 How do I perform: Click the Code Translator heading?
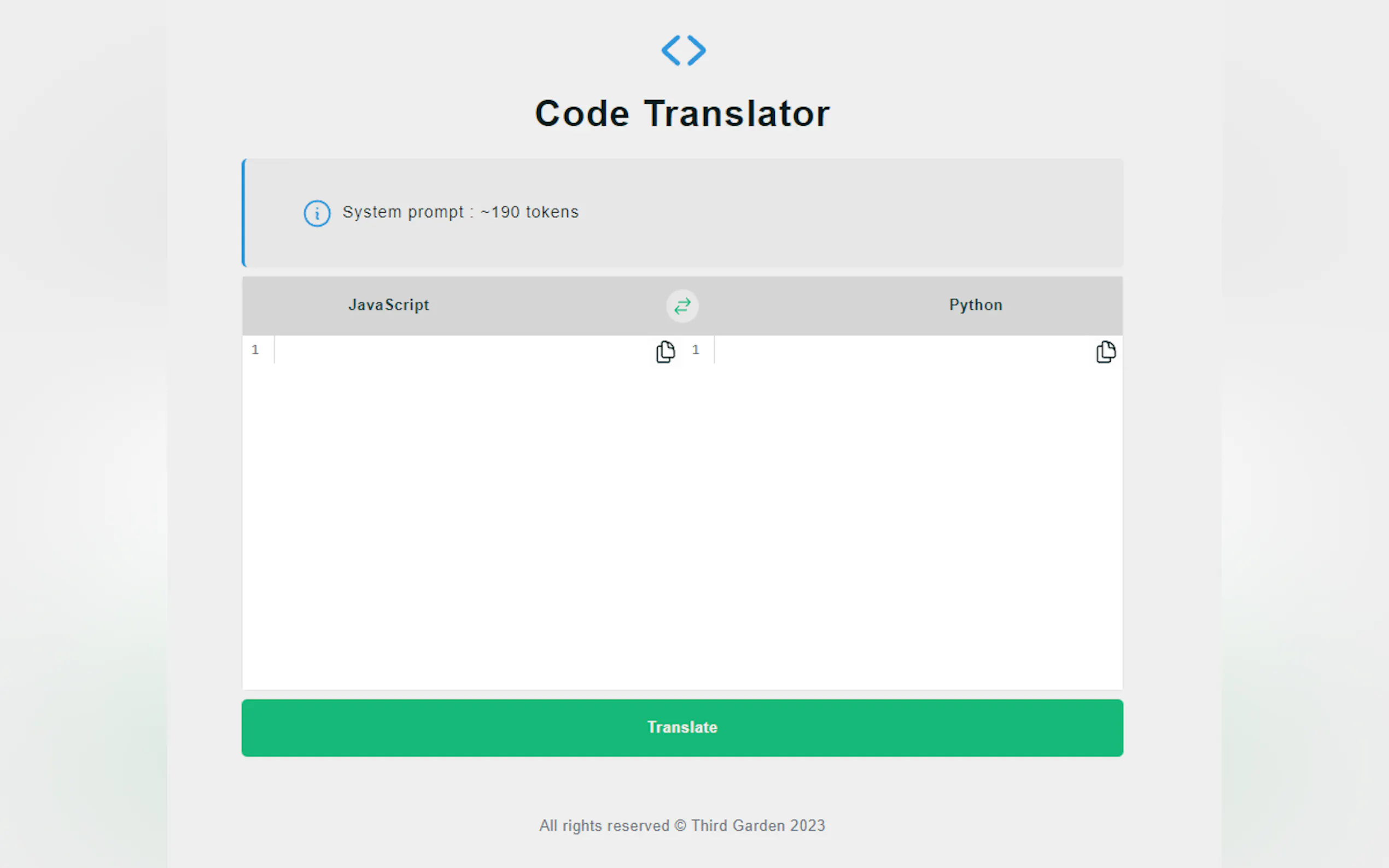[x=682, y=113]
